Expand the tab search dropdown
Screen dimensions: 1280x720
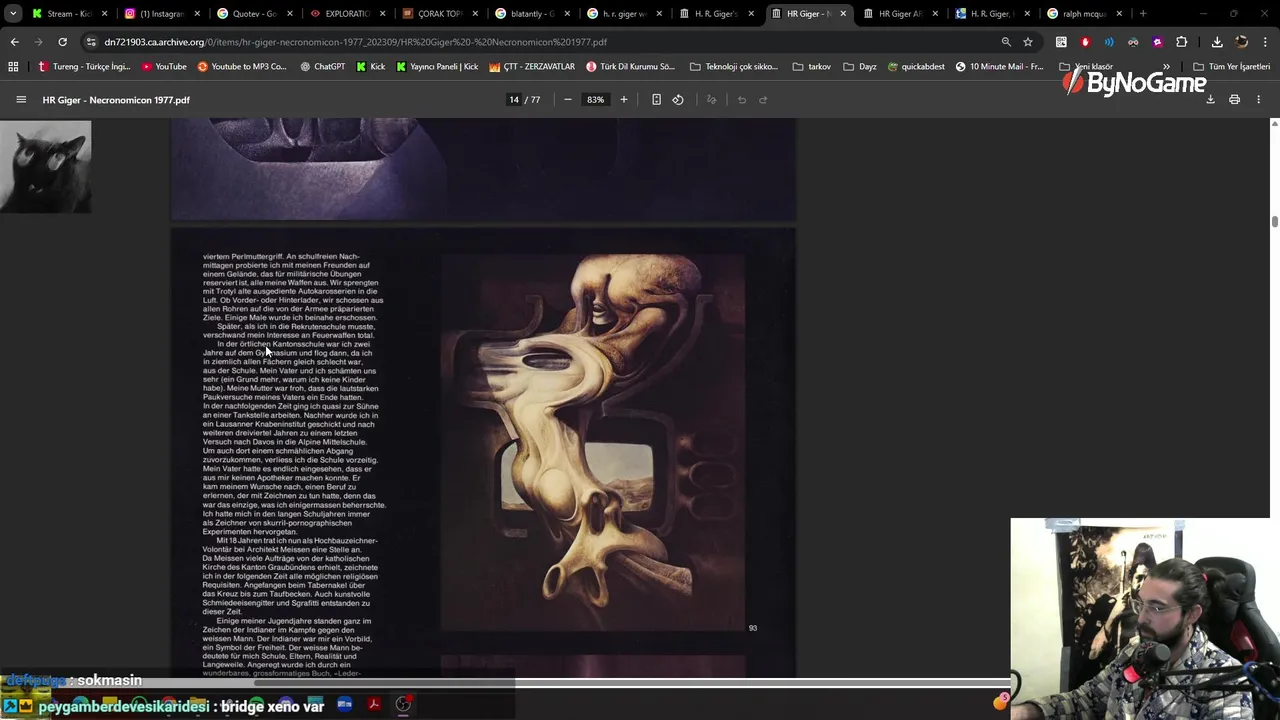click(x=13, y=14)
